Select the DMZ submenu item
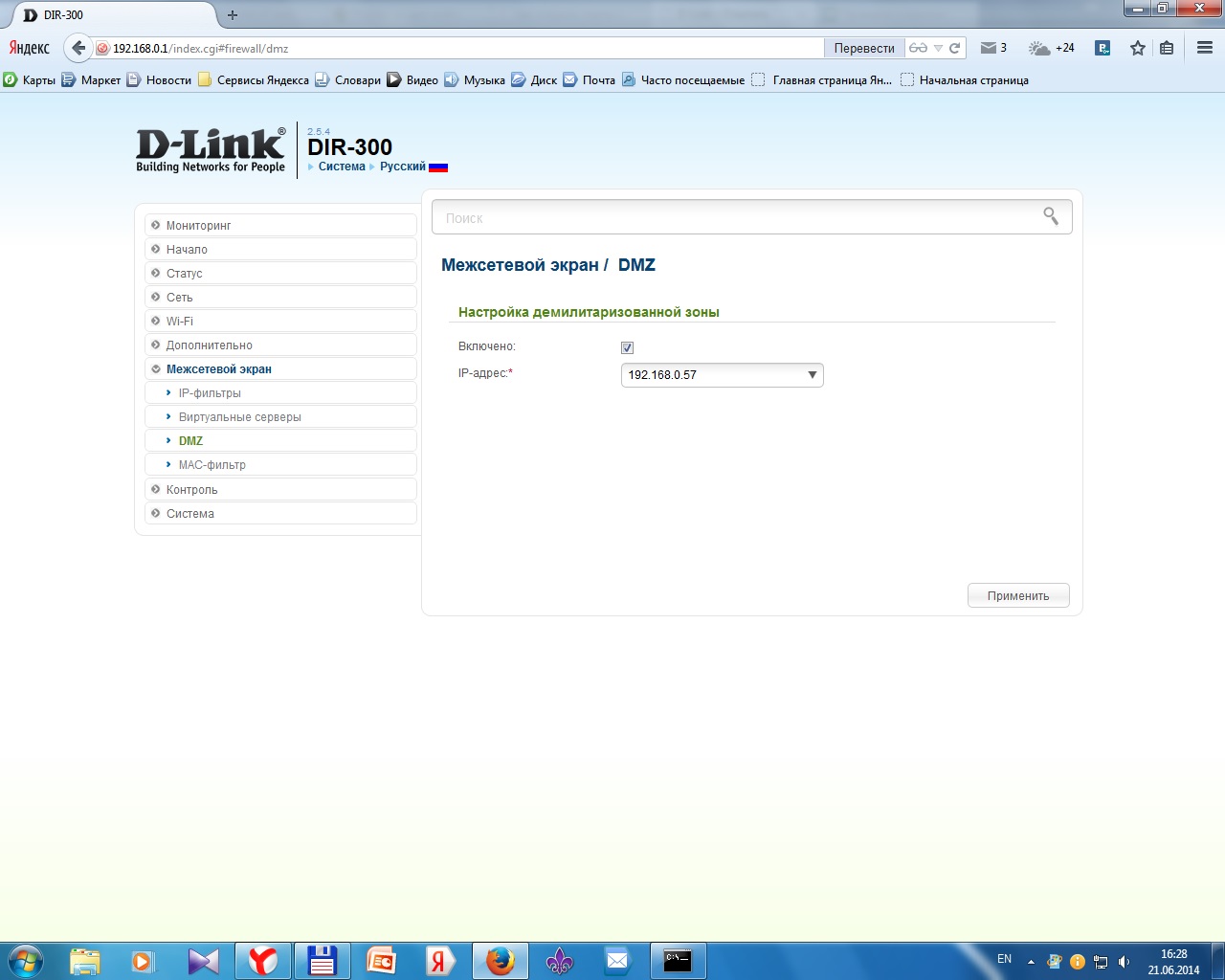1225x980 pixels. pos(280,440)
